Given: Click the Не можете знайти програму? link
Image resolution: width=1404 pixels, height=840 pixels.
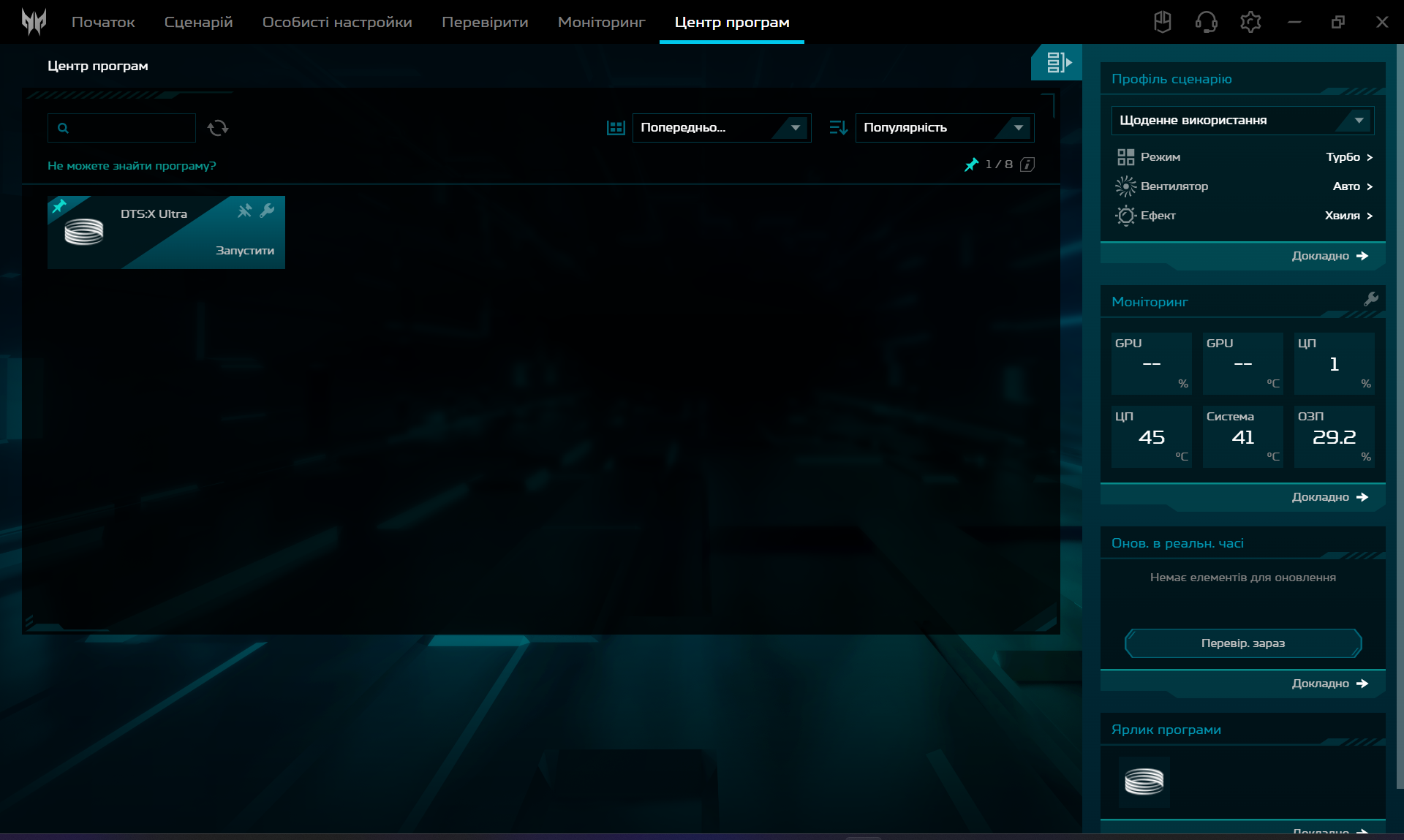Looking at the screenshot, I should coord(132,166).
